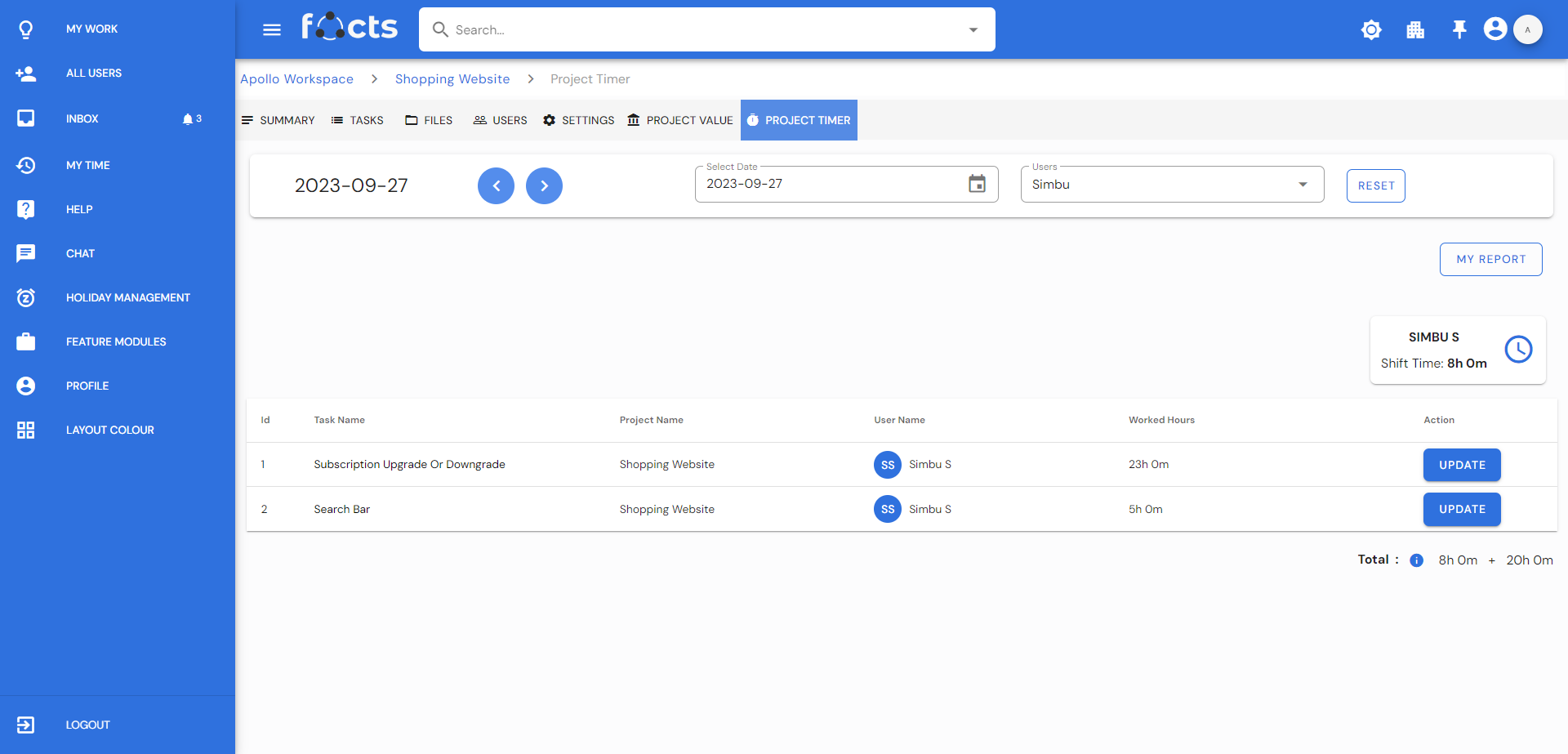Image resolution: width=1568 pixels, height=754 pixels.
Task: Open the account profile icon in header
Action: point(1495,29)
